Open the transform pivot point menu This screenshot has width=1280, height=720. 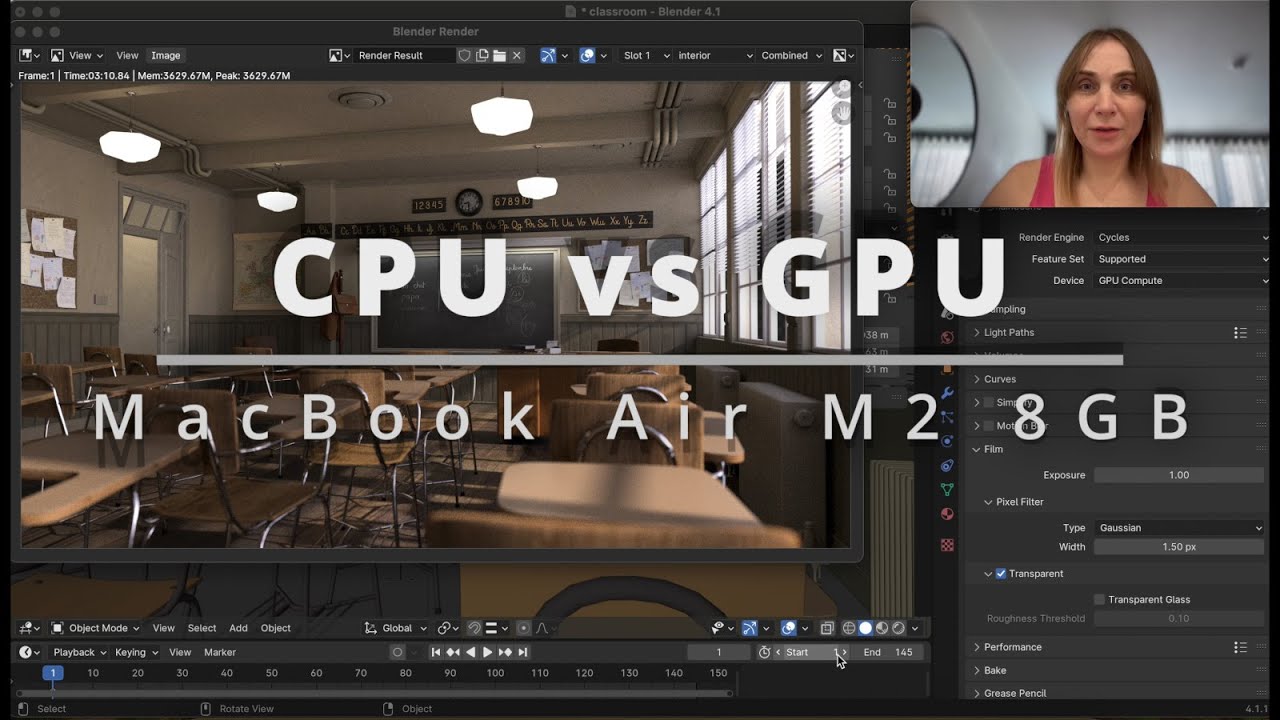coord(447,628)
